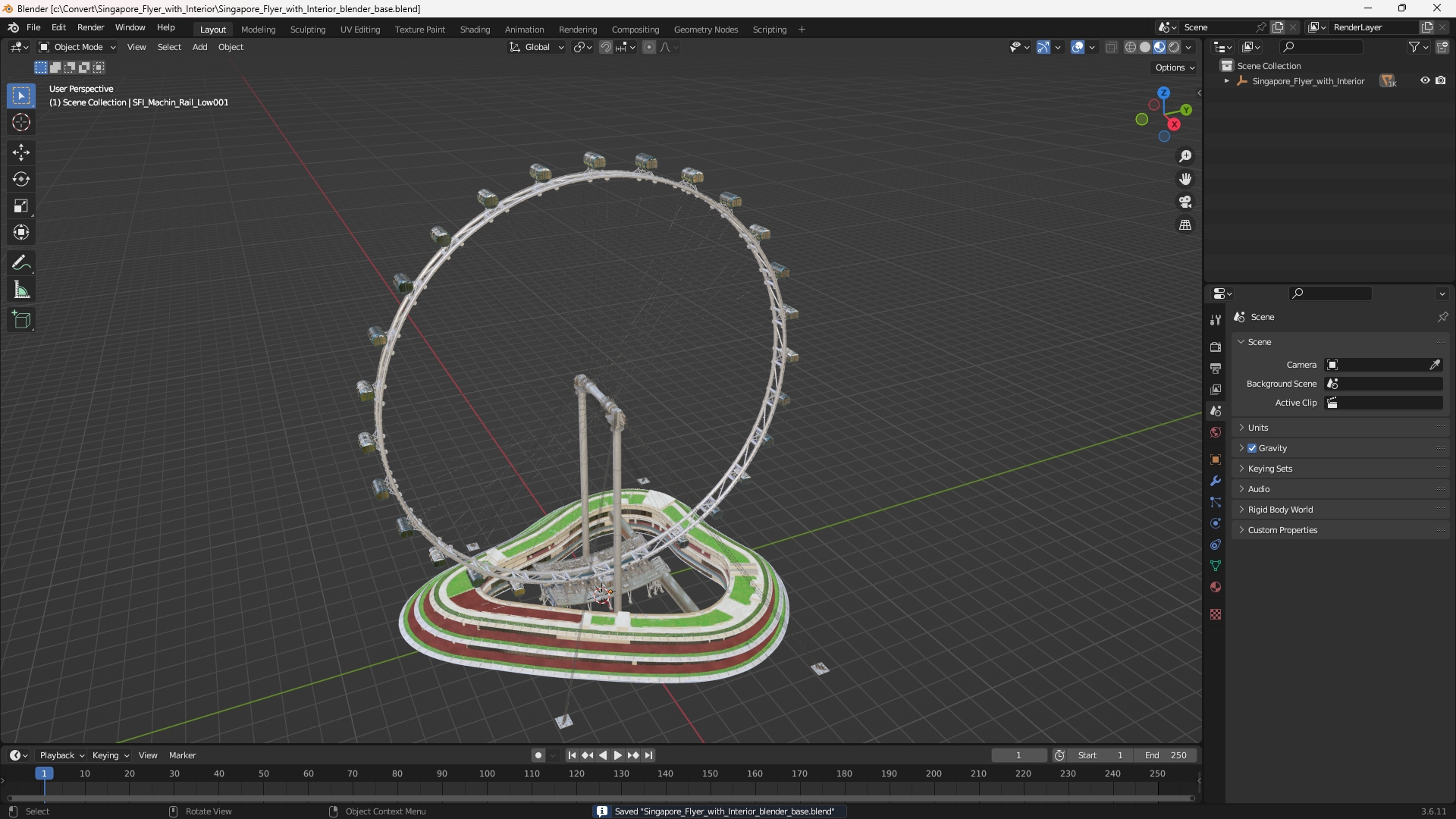Viewport: 1456px width, 819px height.
Task: Switch to solid viewport shading
Action: (1145, 47)
